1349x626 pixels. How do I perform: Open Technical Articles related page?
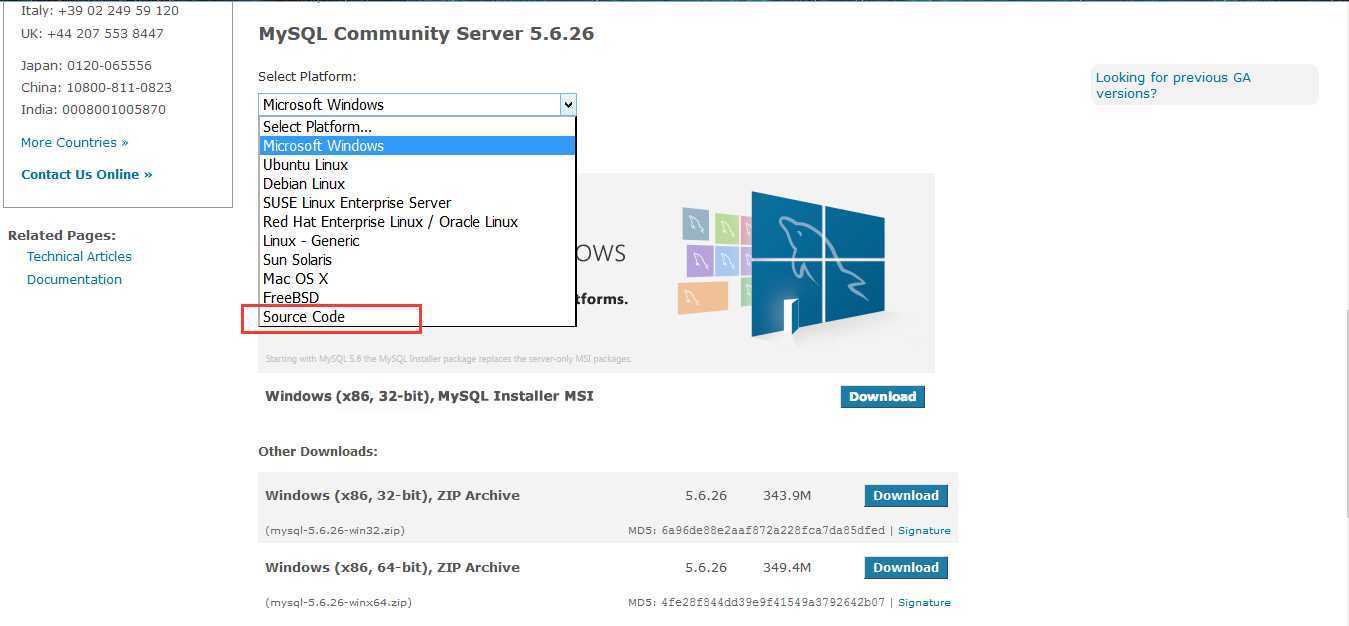pos(79,257)
